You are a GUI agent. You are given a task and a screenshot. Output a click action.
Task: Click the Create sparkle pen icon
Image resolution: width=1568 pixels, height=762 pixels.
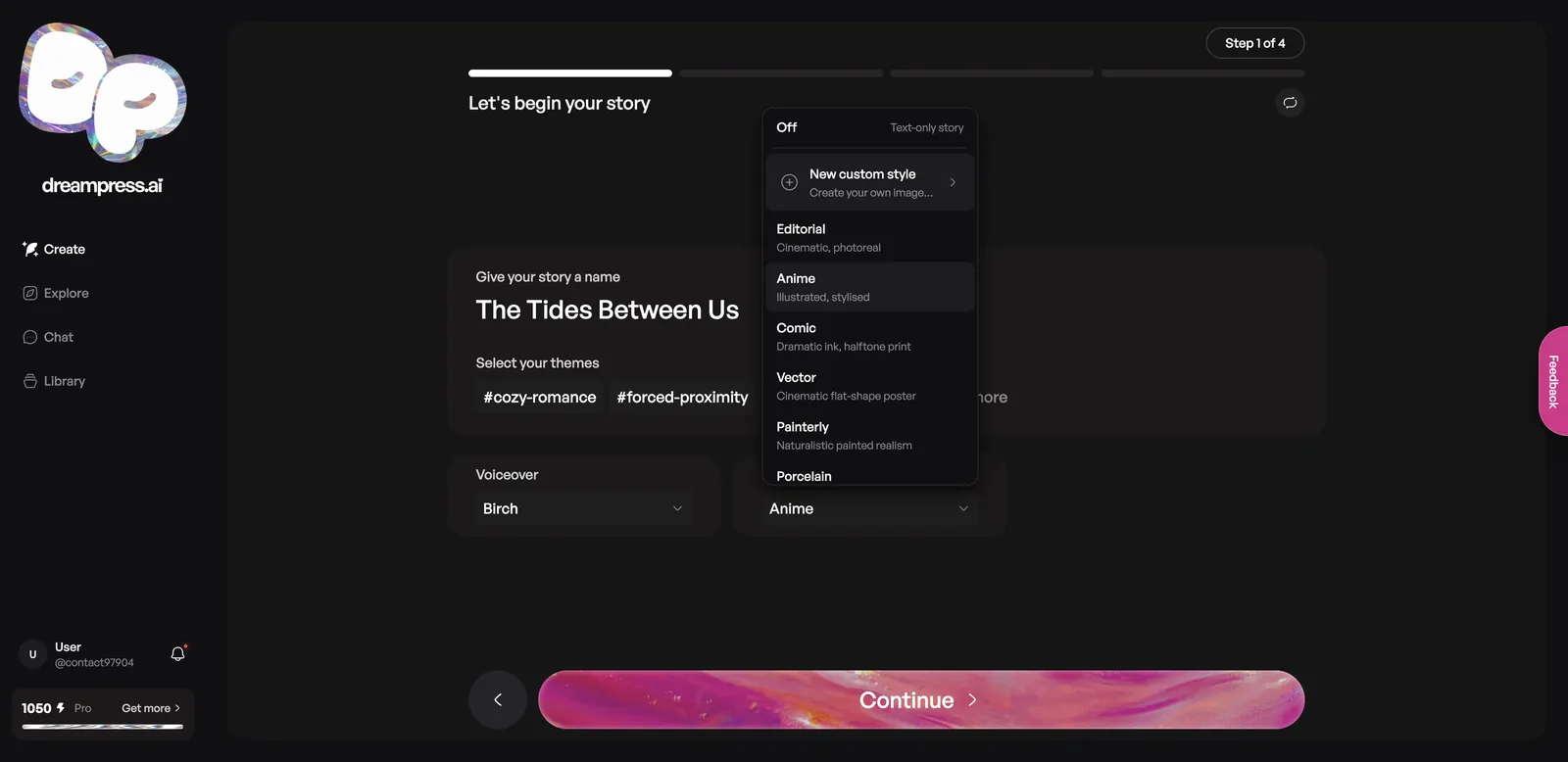30,250
